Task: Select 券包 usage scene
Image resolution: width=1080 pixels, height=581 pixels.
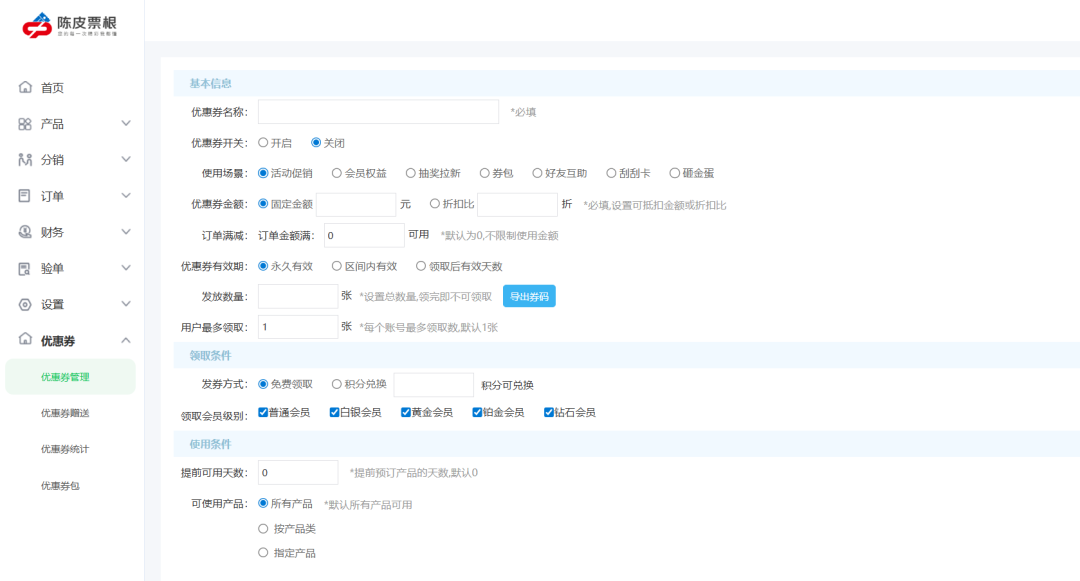Action: pyautogui.click(x=485, y=173)
